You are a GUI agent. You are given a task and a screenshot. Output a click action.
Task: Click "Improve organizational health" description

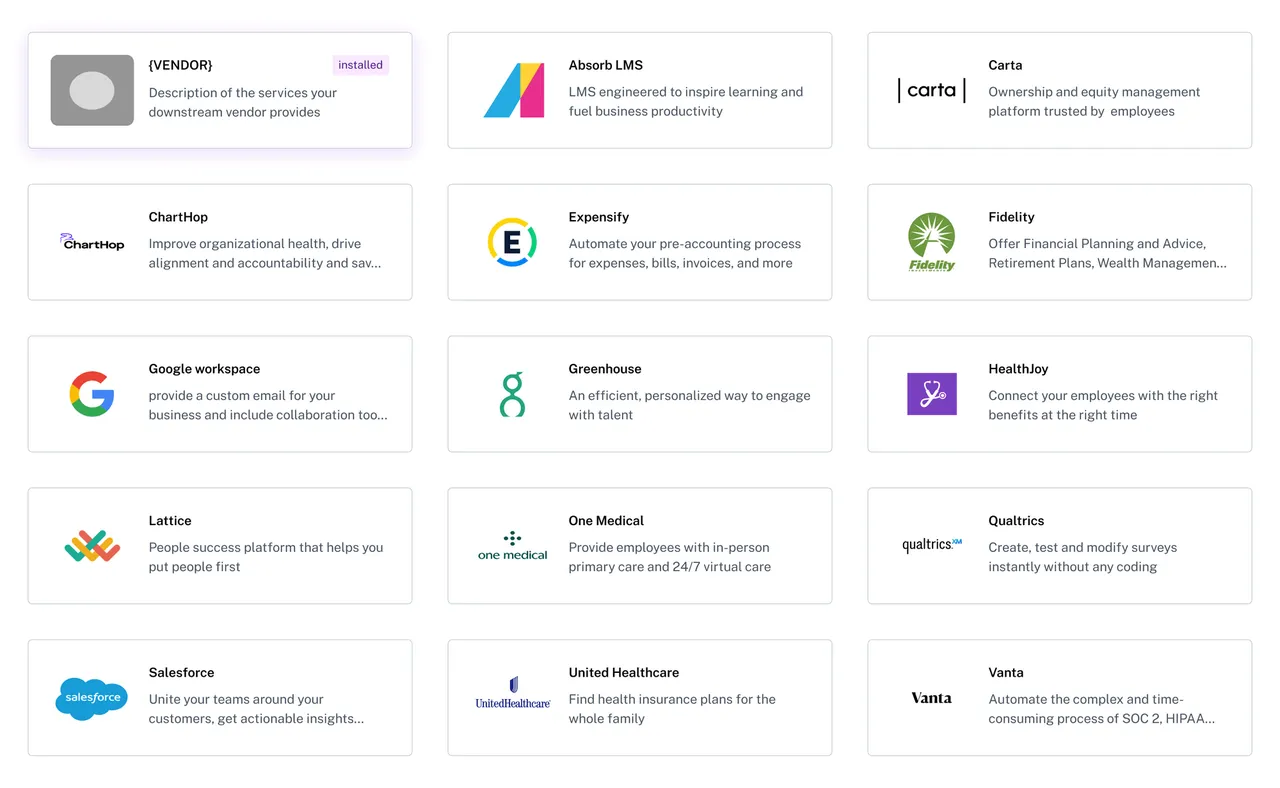(265, 253)
